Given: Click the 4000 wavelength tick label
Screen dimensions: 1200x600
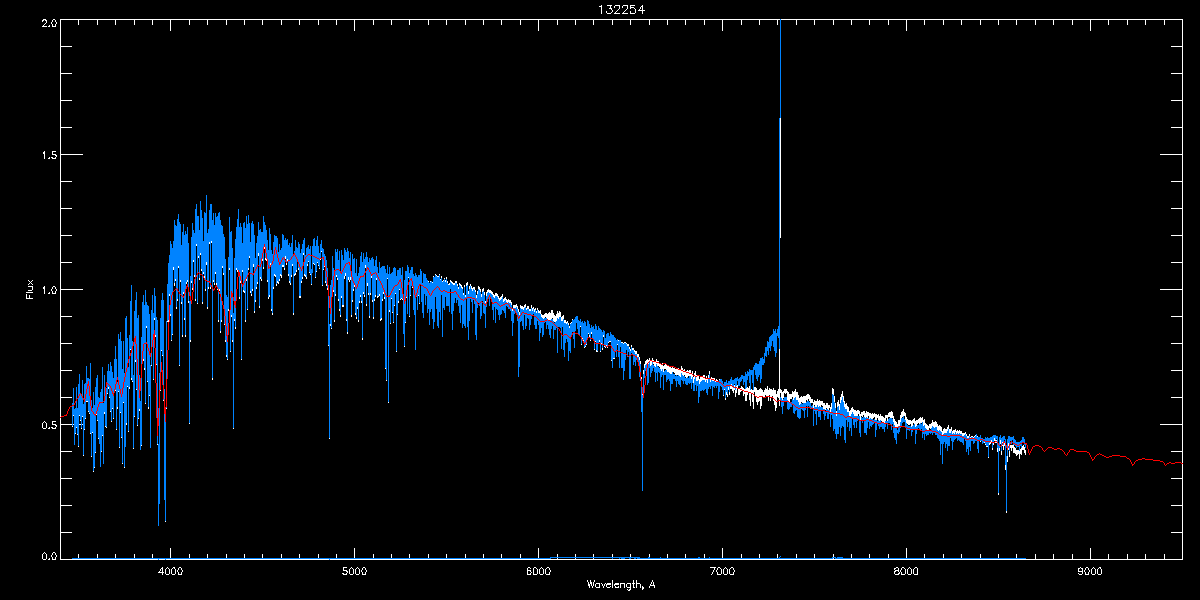Looking at the screenshot, I should pyautogui.click(x=171, y=572).
